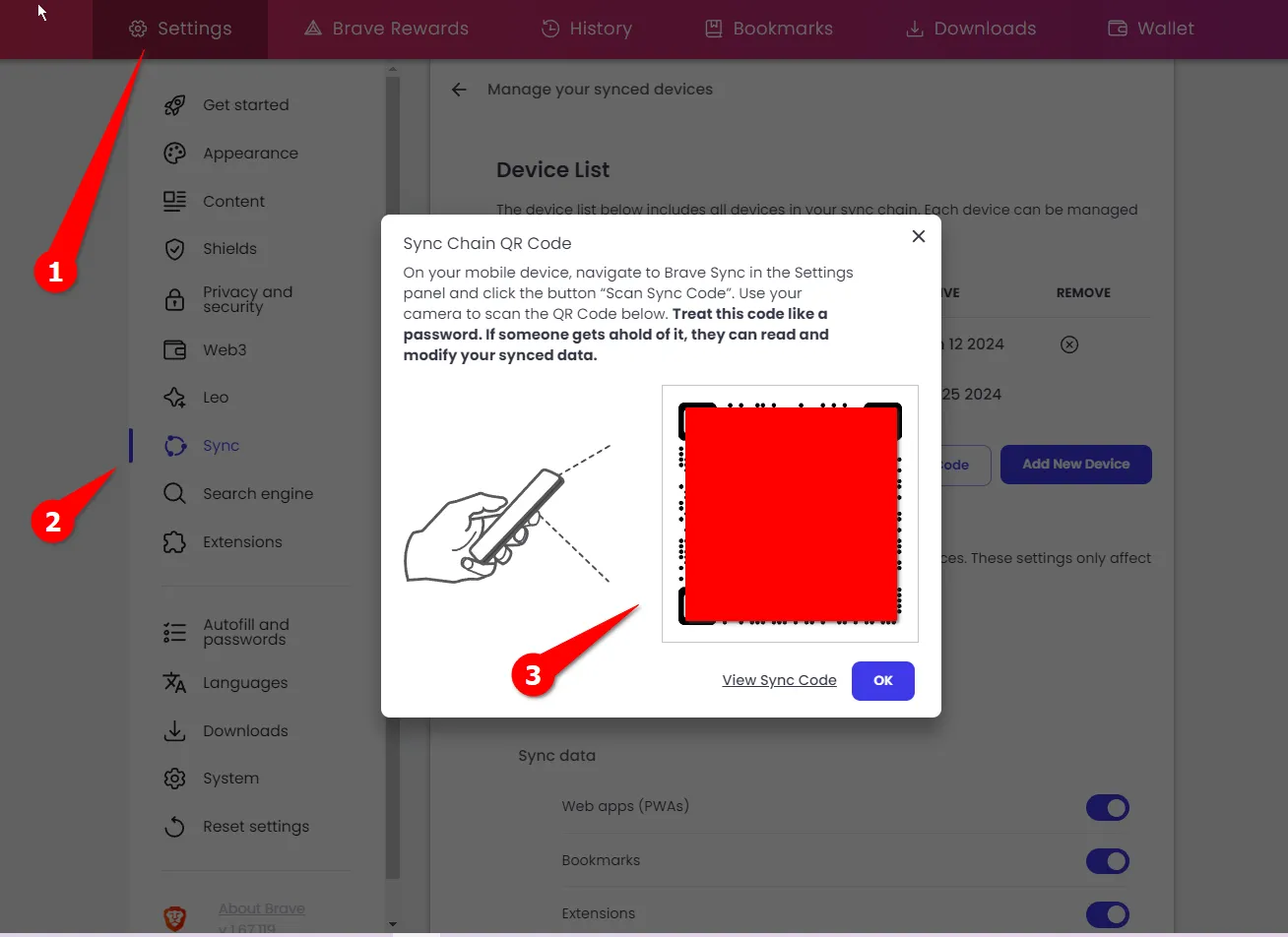Open Appearance settings section
The image size is (1288, 937).
[x=250, y=154]
